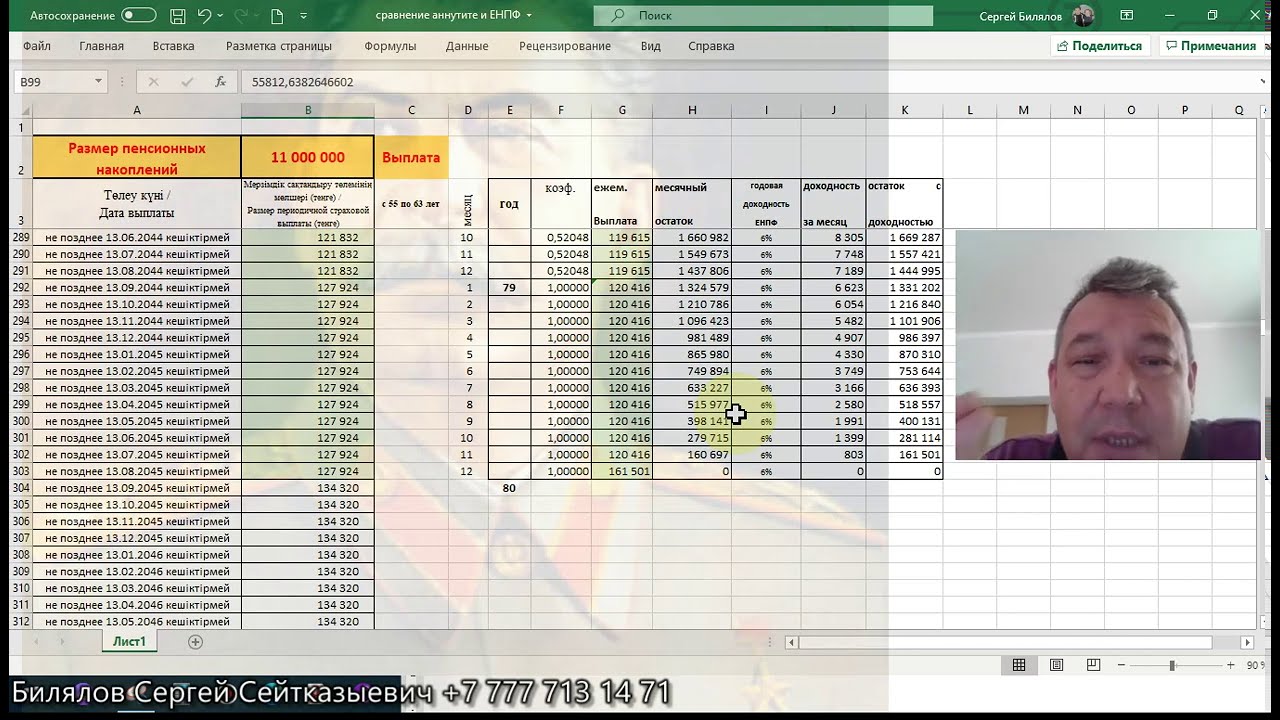Open the Customize Quick Access Toolbar dropdown
1280x720 pixels.
(x=304, y=16)
